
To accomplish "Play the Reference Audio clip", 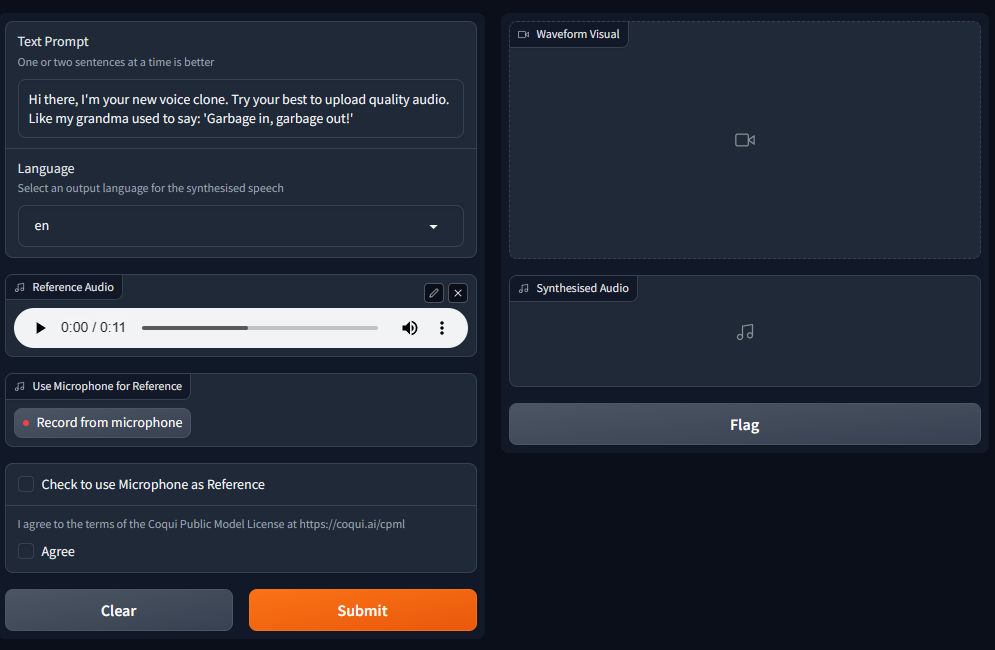I will [x=39, y=327].
